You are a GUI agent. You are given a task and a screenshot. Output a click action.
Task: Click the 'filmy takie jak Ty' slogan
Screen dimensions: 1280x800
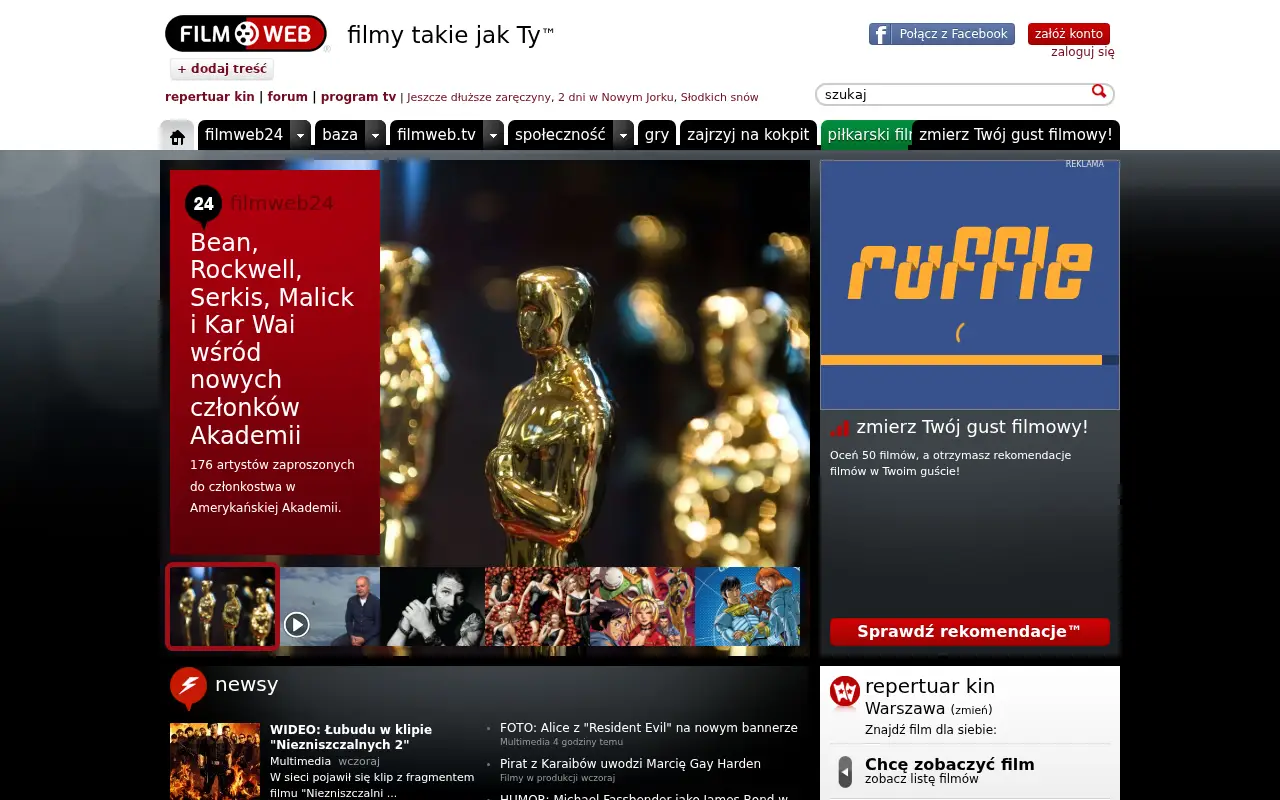point(451,35)
